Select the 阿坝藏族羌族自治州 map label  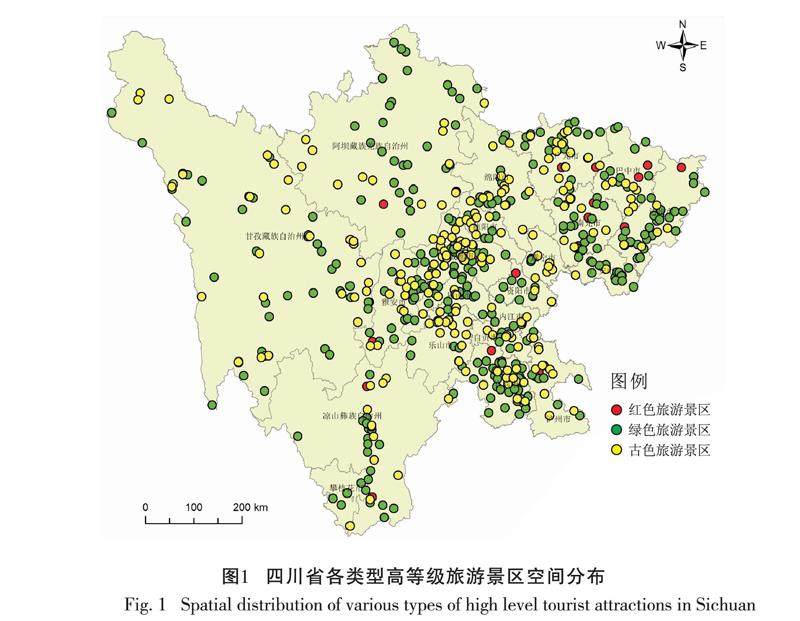click(384, 146)
